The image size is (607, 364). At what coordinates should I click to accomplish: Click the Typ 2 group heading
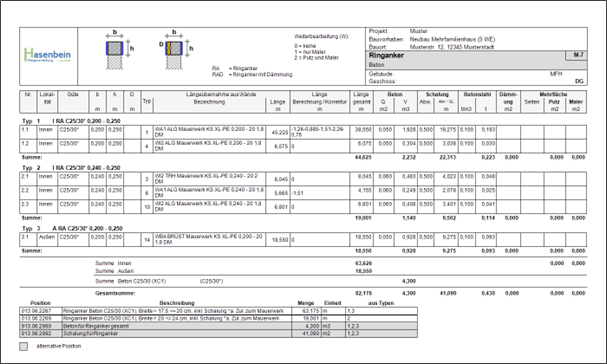coord(71,168)
